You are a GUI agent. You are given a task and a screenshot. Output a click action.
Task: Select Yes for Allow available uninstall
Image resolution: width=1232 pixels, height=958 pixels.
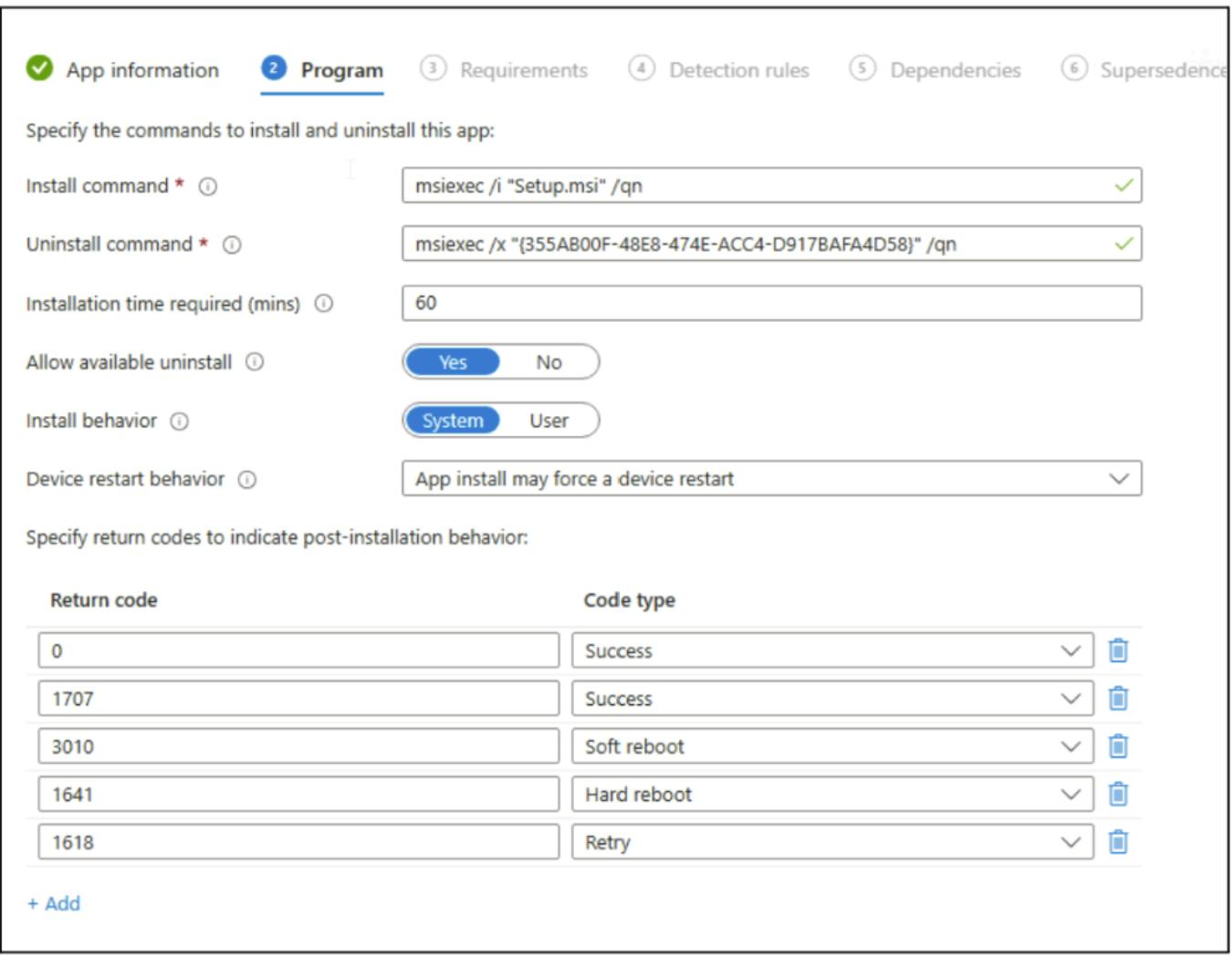tap(453, 362)
